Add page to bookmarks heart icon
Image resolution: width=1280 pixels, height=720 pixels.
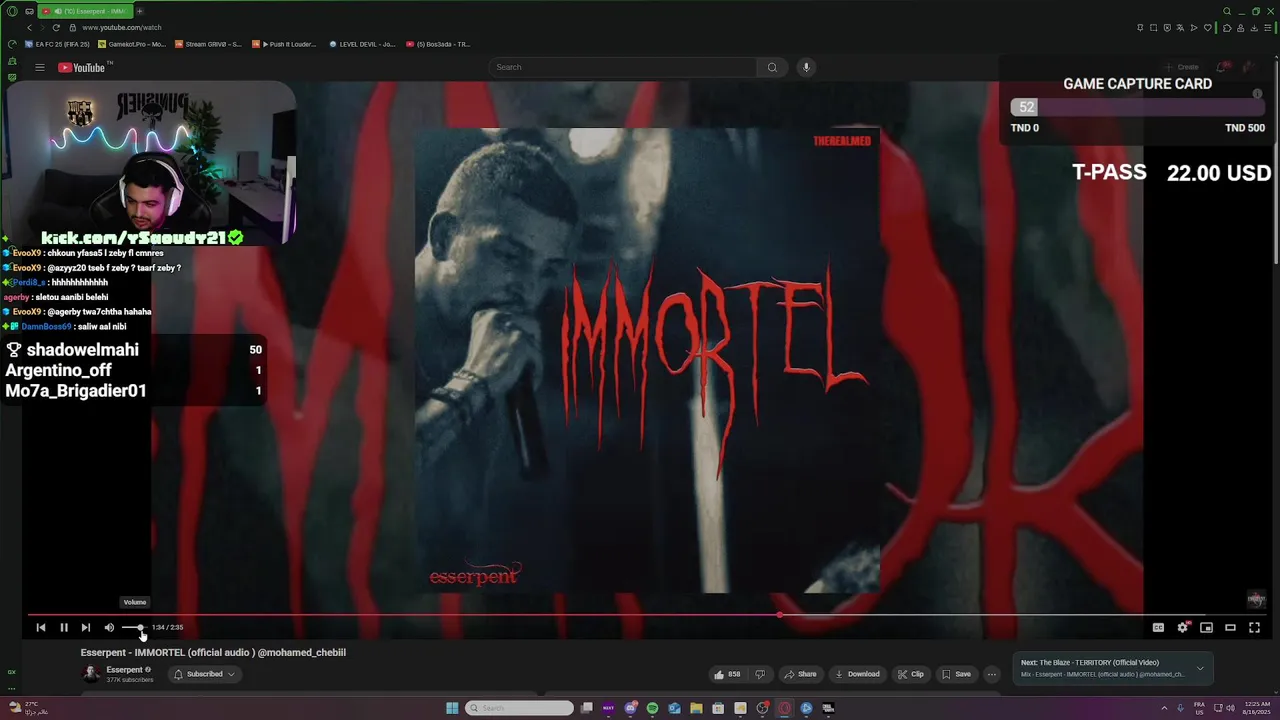click(x=1208, y=28)
